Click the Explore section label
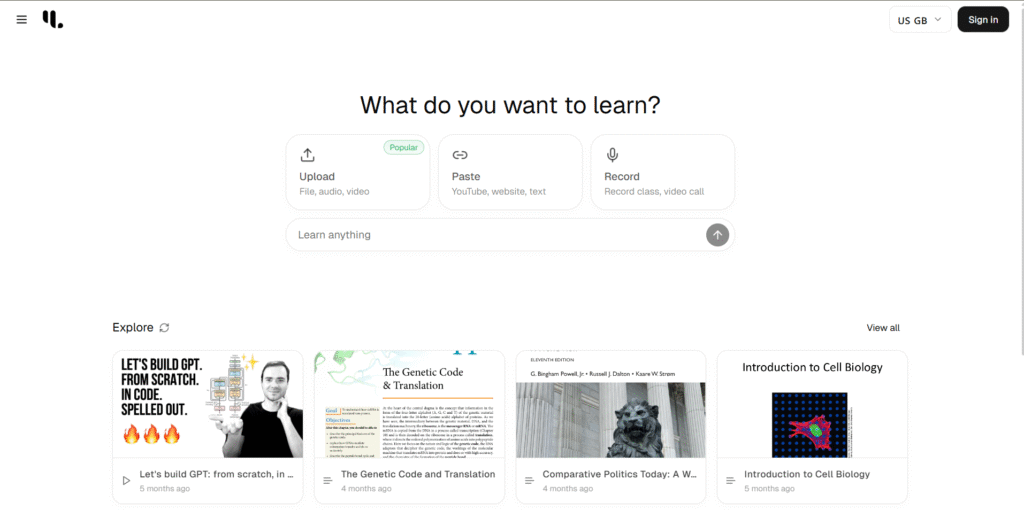 (133, 328)
